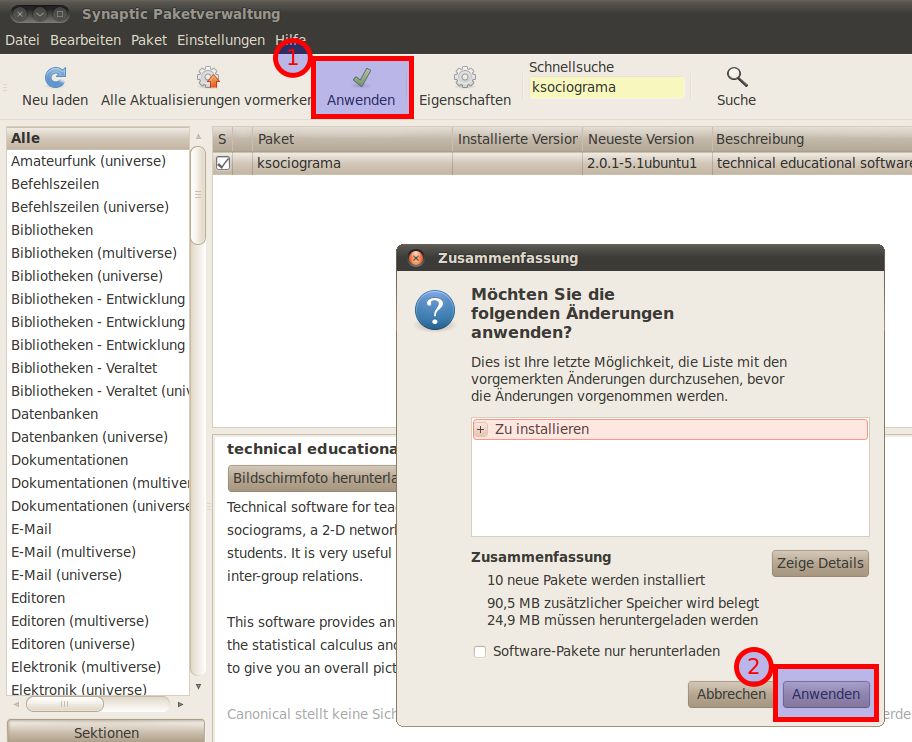This screenshot has height=742, width=912.
Task: Open the Einstellungen menu
Action: (x=220, y=40)
